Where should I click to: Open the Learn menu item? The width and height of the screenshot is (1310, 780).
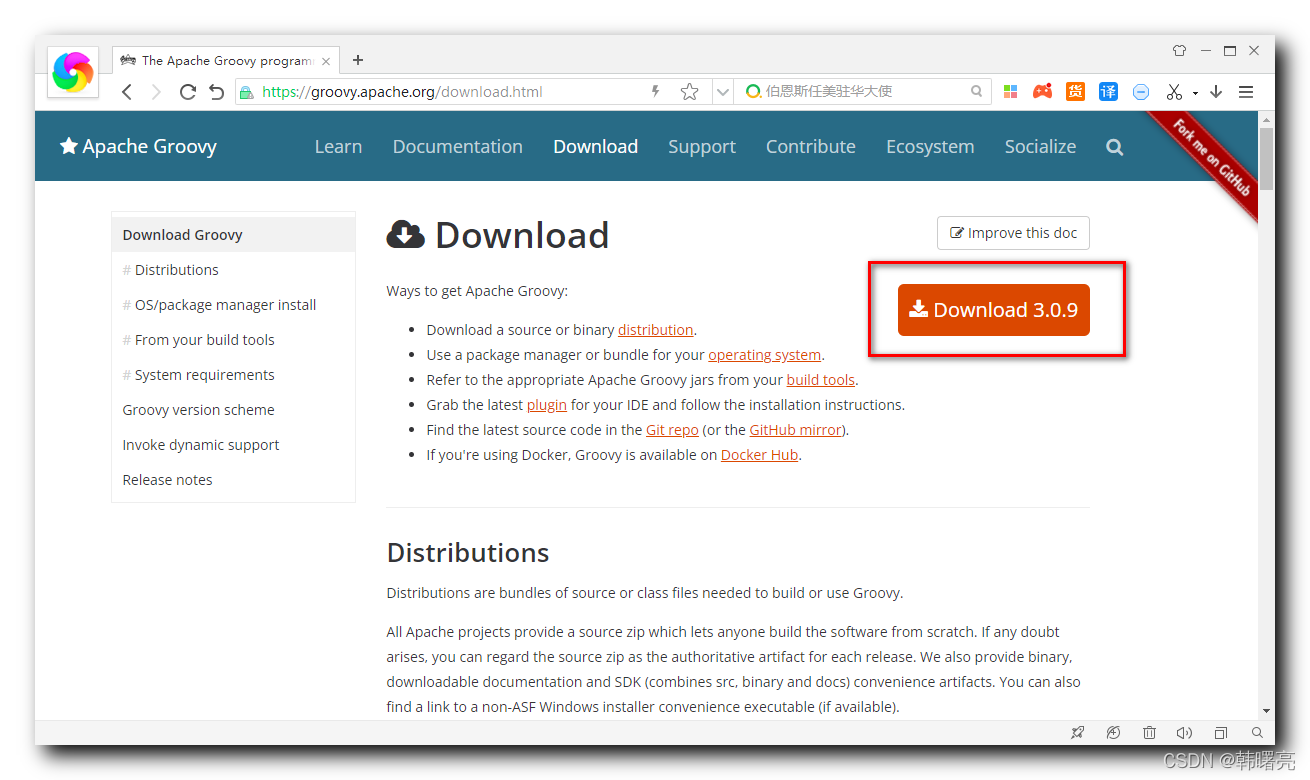pyautogui.click(x=338, y=146)
